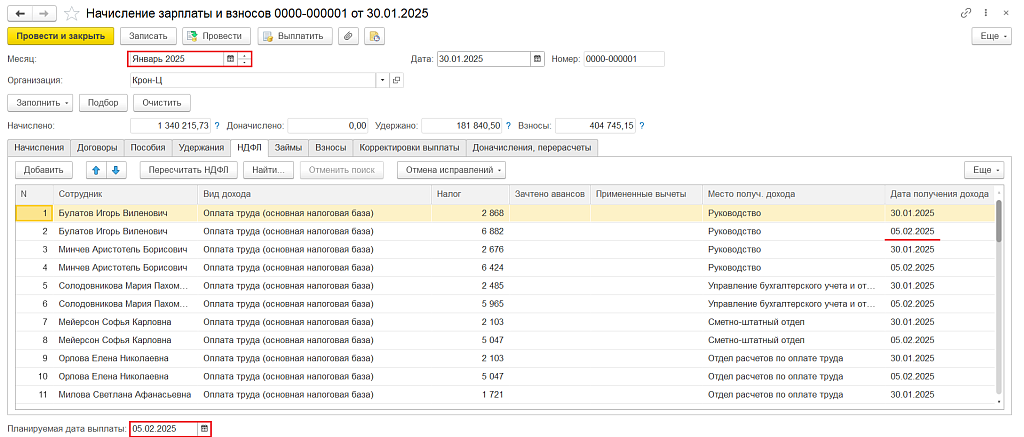This screenshot has height=437, width=1024.
Task: Select row 7 Мейерсон Софья Карловна
Action: 505,322
